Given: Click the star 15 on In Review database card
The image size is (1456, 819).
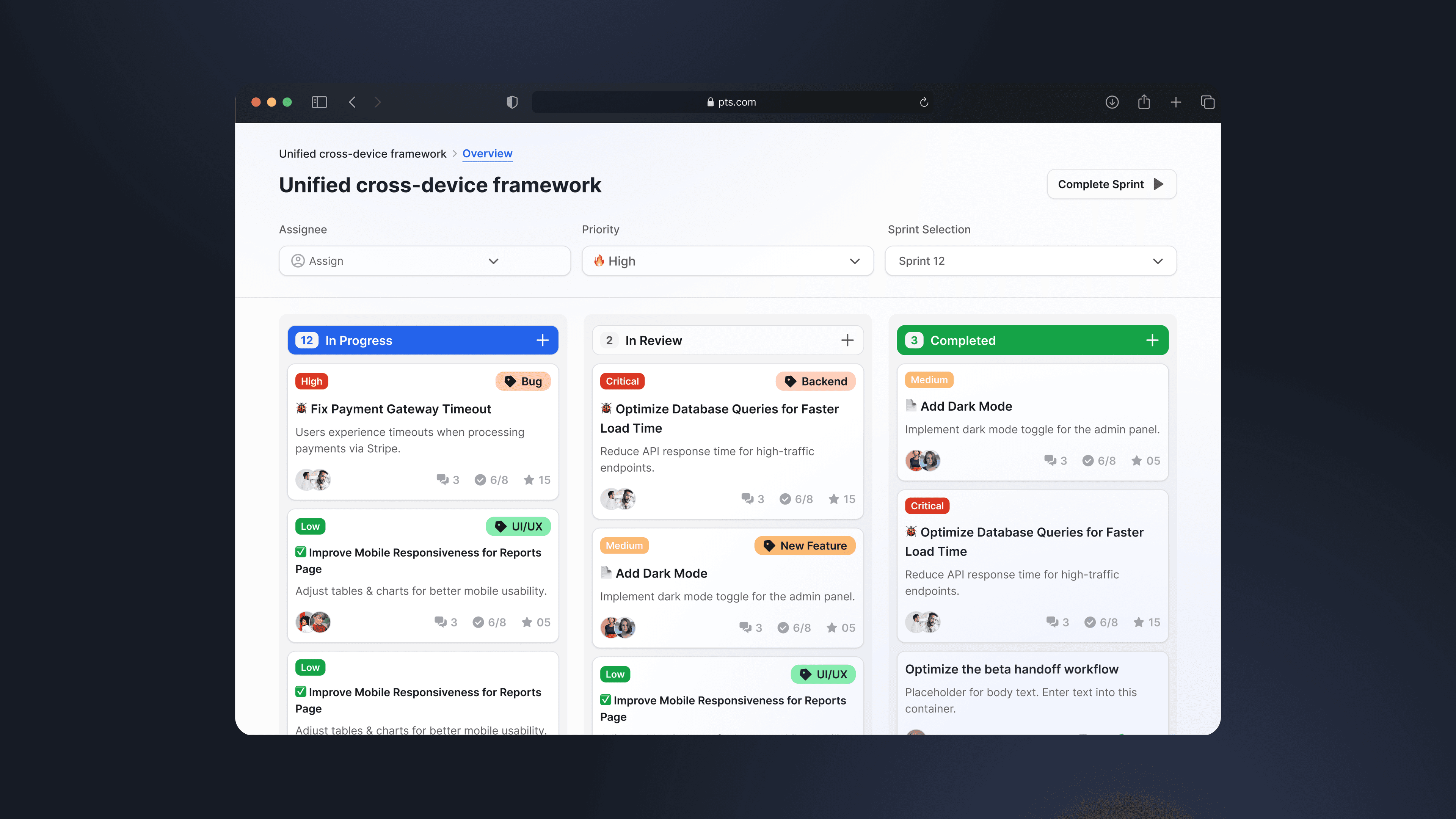Looking at the screenshot, I should 842,499.
